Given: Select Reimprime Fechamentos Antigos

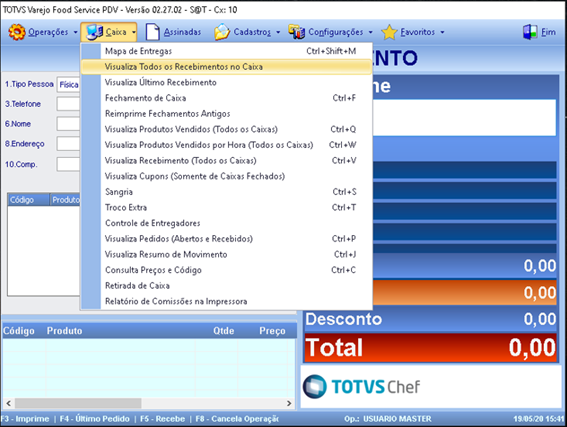Looking at the screenshot, I should [x=227, y=114].
